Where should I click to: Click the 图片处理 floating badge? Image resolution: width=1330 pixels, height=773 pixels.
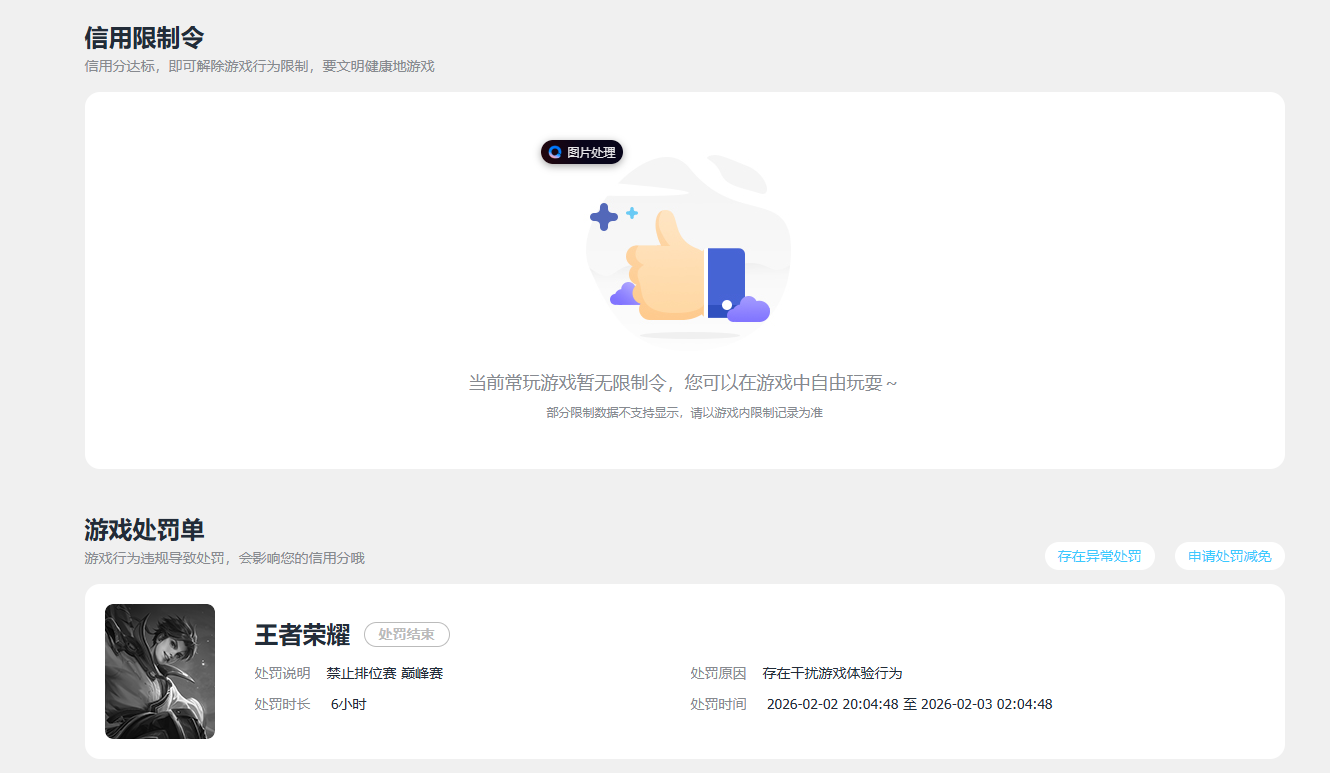pos(582,152)
